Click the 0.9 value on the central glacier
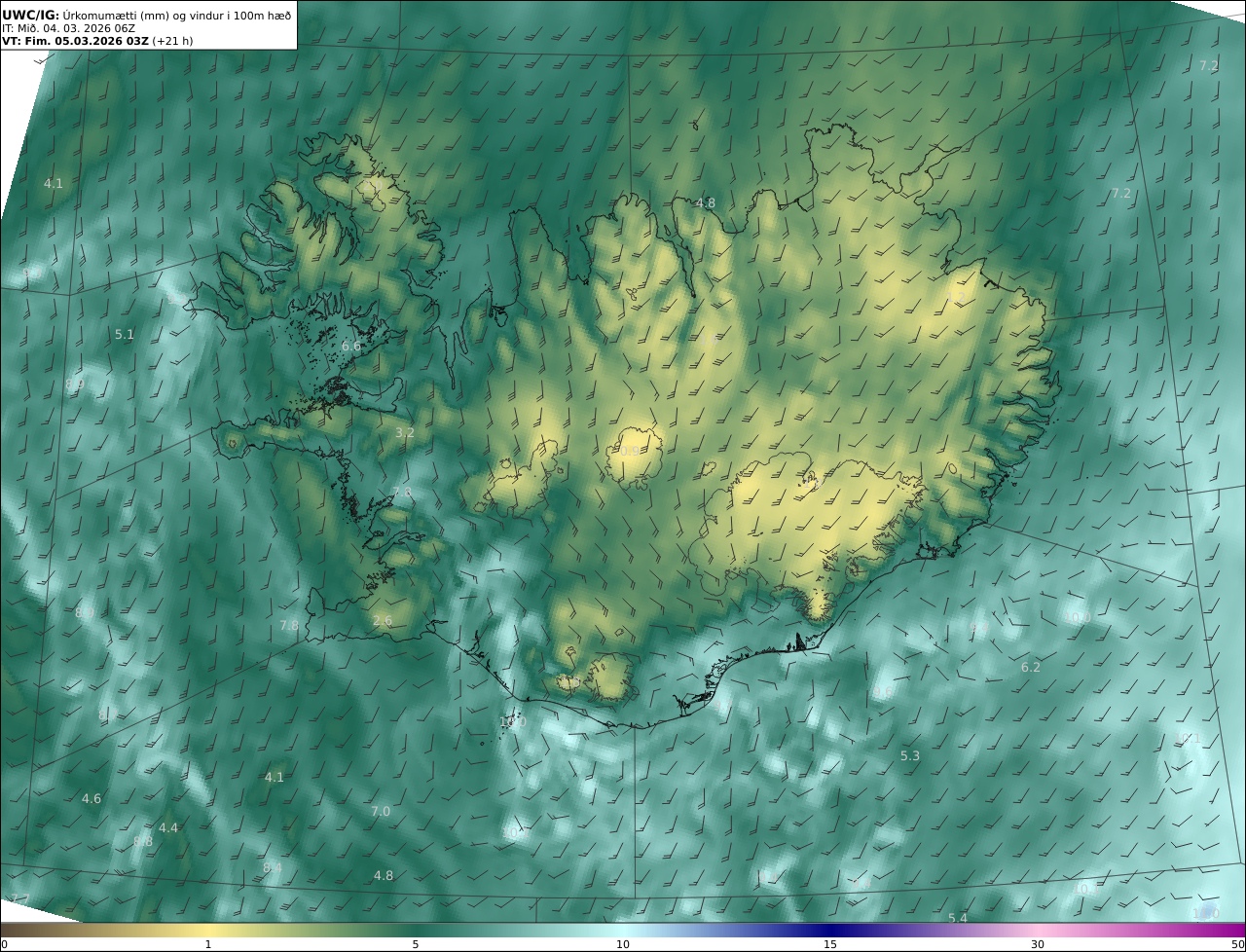1246x952 pixels. [x=631, y=451]
